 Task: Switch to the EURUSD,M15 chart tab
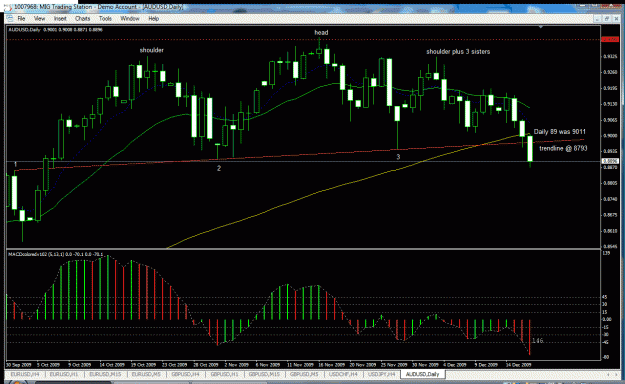click(105, 374)
